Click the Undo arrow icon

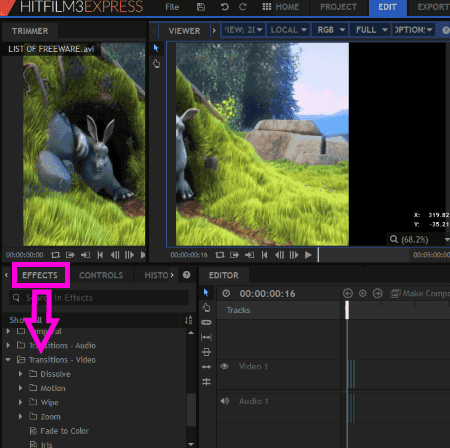225,7
